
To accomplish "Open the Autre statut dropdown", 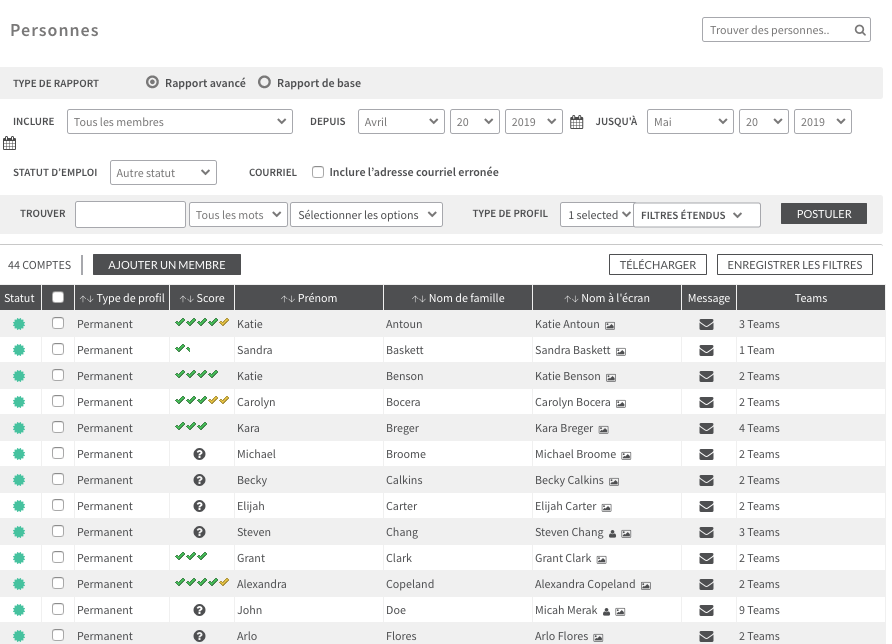I will (163, 173).
